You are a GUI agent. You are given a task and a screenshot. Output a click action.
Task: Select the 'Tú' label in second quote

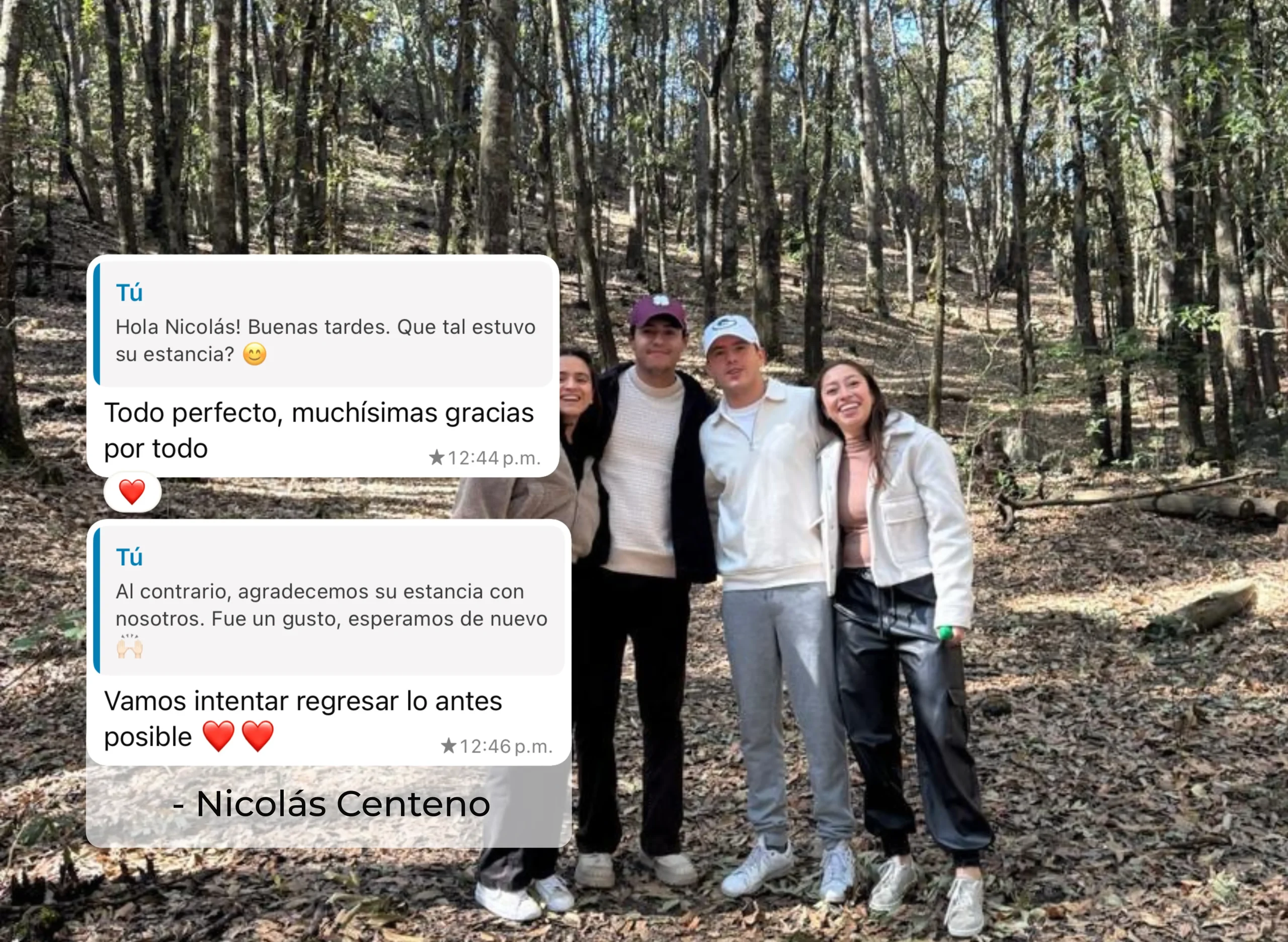click(129, 557)
